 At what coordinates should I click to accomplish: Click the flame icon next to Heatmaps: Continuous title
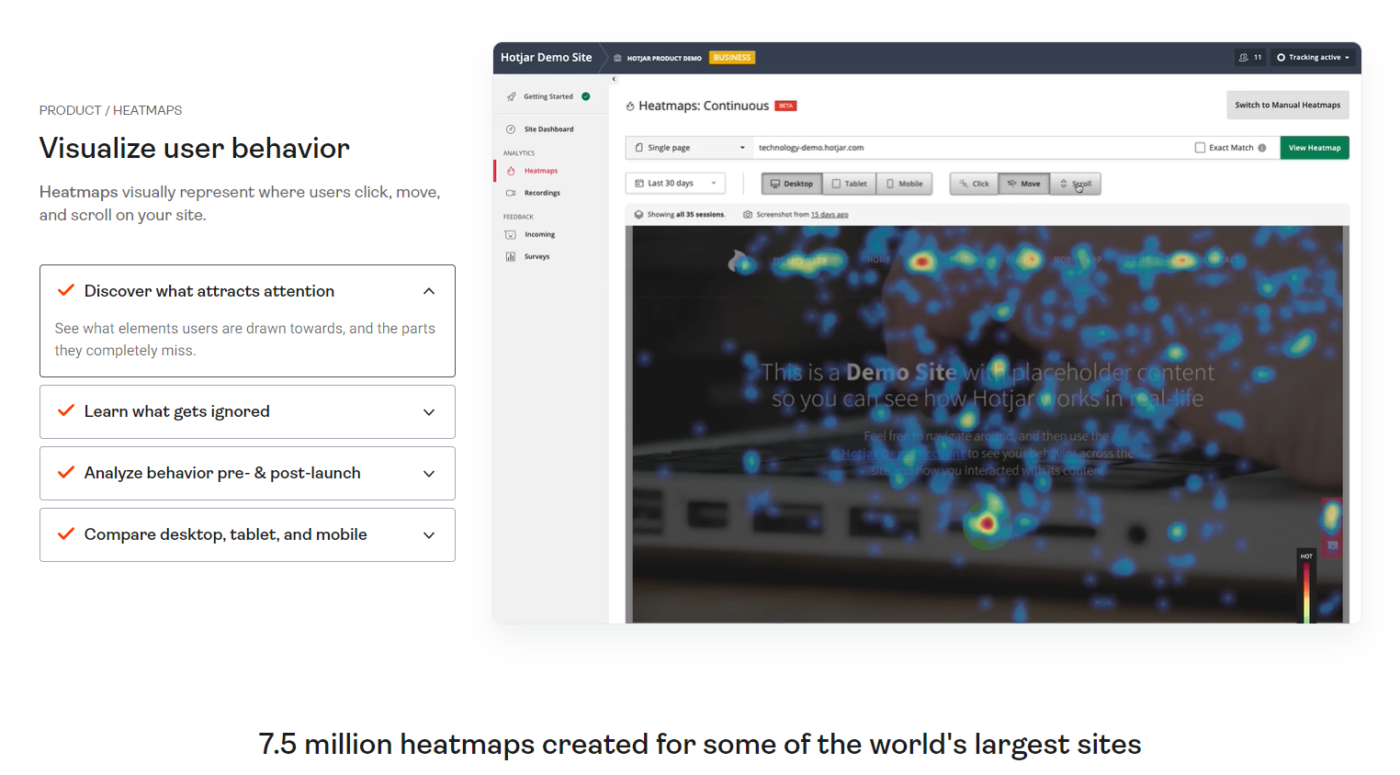(630, 106)
